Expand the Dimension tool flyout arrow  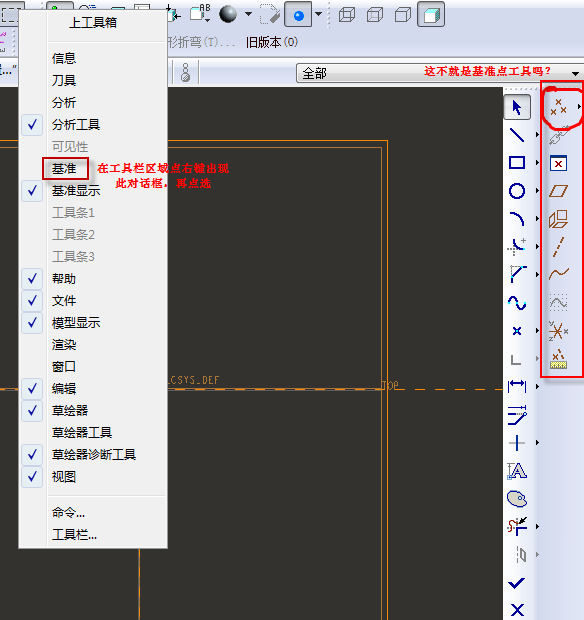[537, 387]
